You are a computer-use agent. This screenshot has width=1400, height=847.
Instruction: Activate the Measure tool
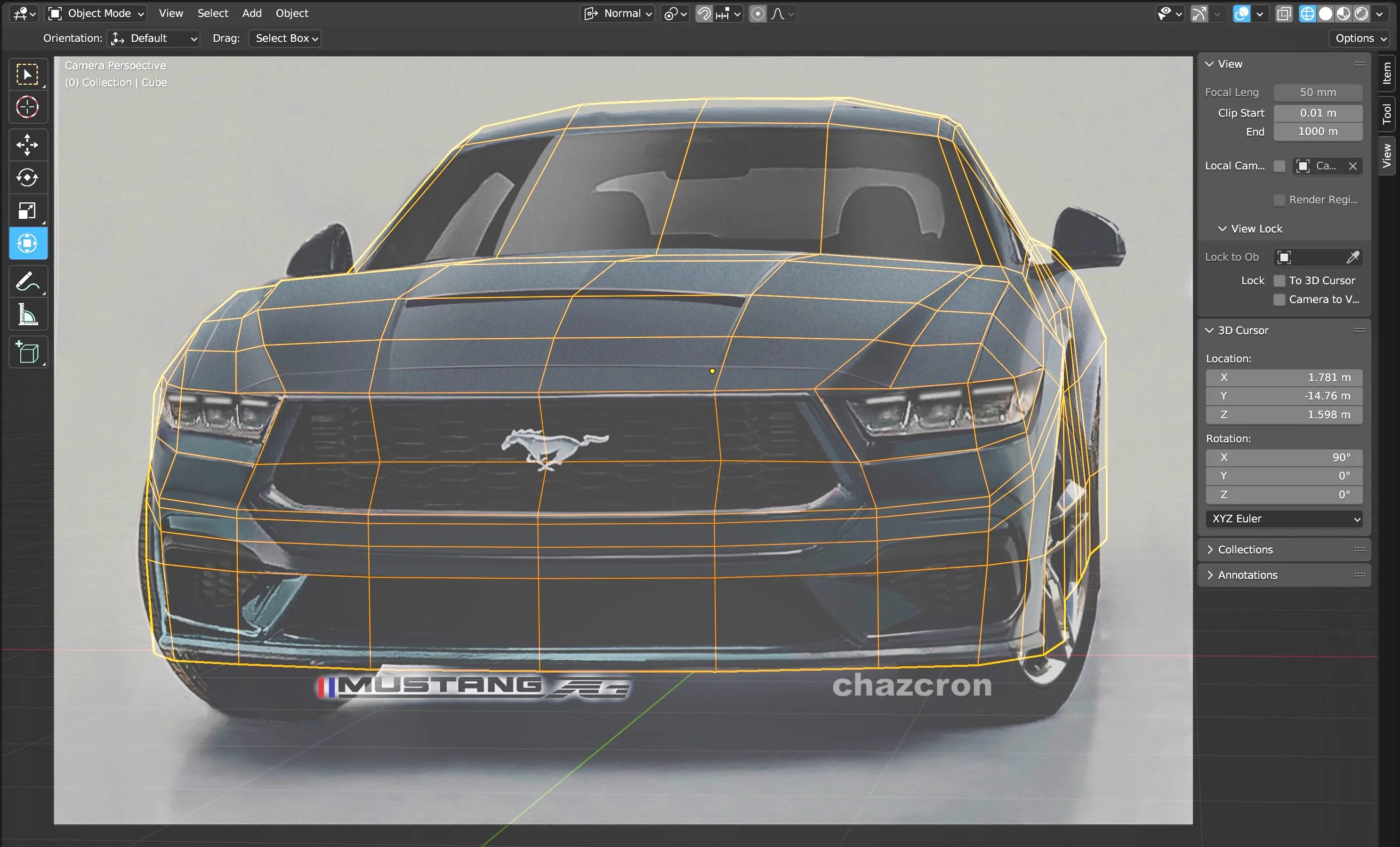(28, 314)
